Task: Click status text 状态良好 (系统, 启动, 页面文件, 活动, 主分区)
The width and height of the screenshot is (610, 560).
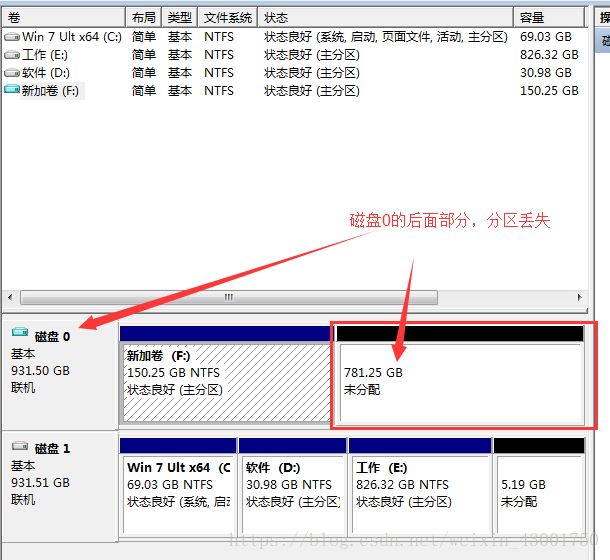Action: click(x=386, y=37)
